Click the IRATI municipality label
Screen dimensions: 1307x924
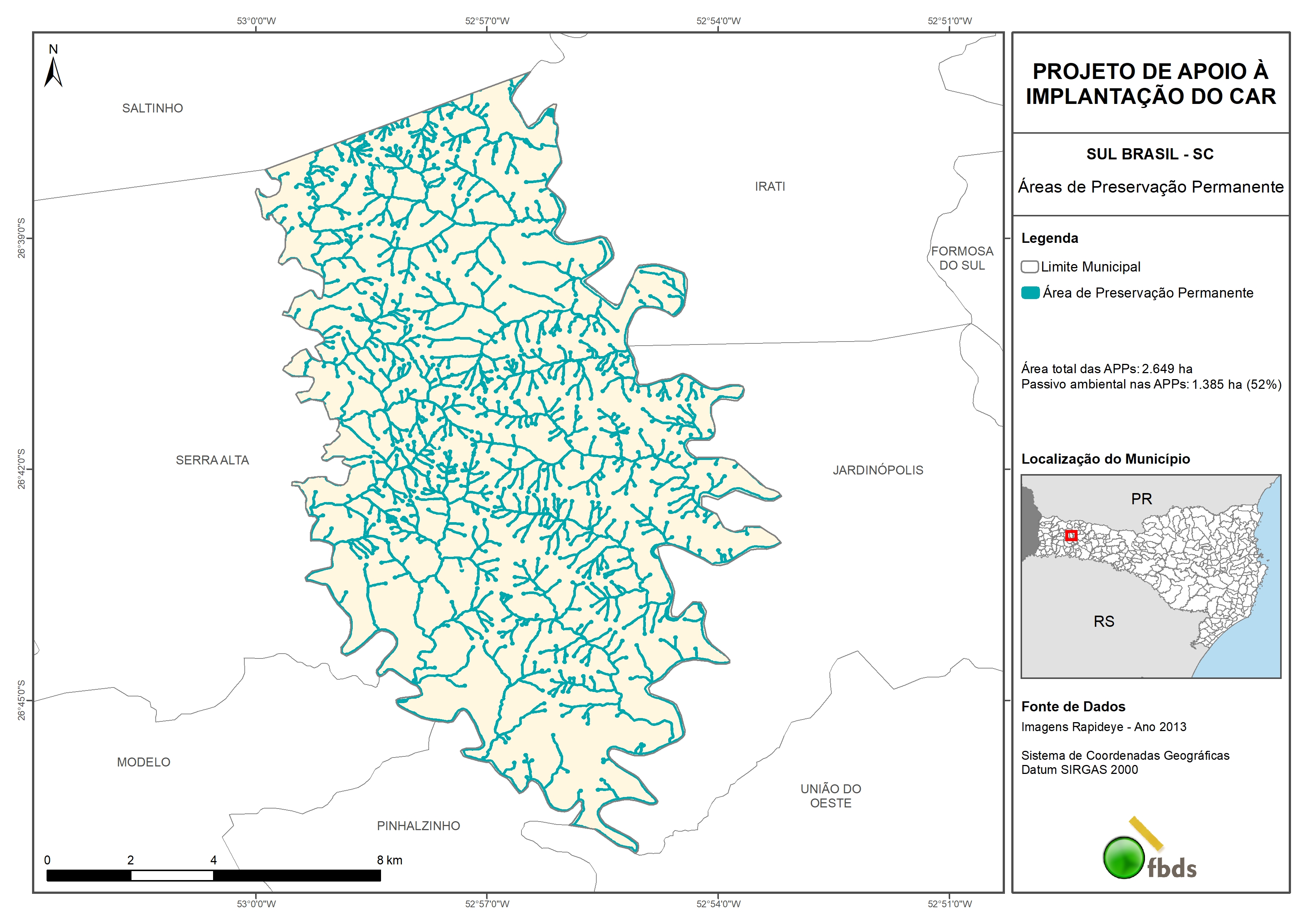[770, 187]
